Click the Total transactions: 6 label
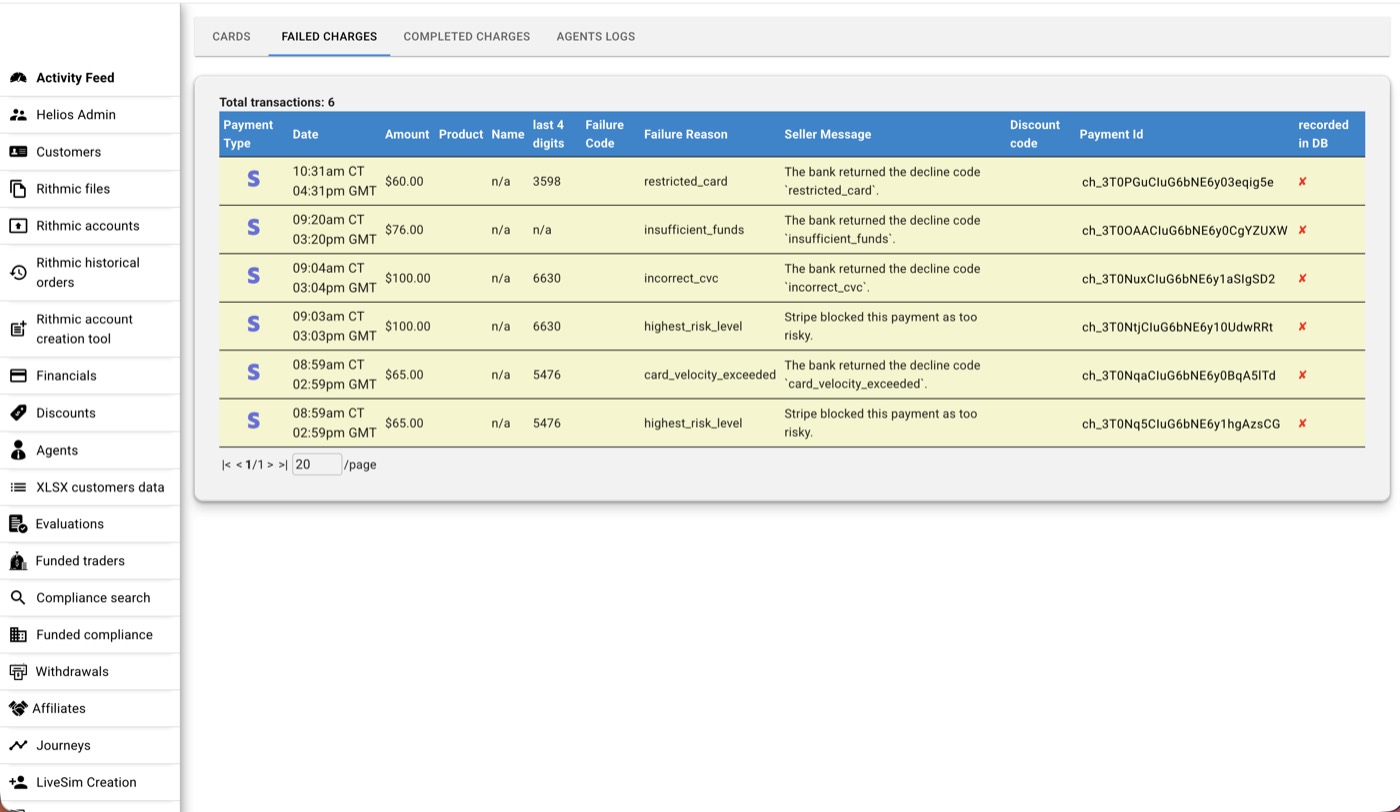Image resolution: width=1400 pixels, height=812 pixels. (x=277, y=102)
